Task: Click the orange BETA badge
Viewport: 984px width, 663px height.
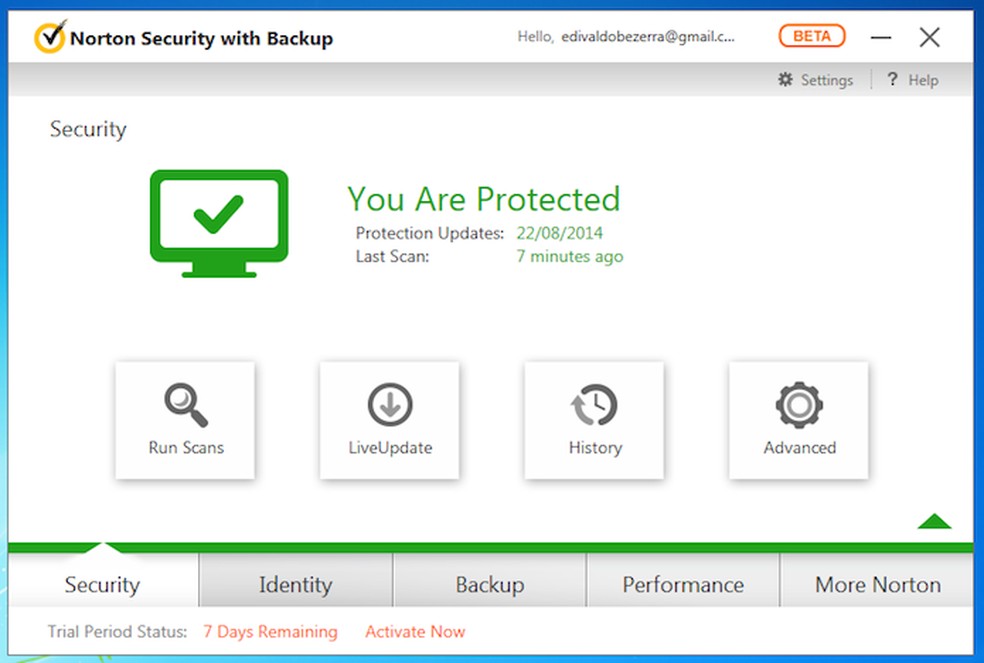Action: tap(812, 37)
